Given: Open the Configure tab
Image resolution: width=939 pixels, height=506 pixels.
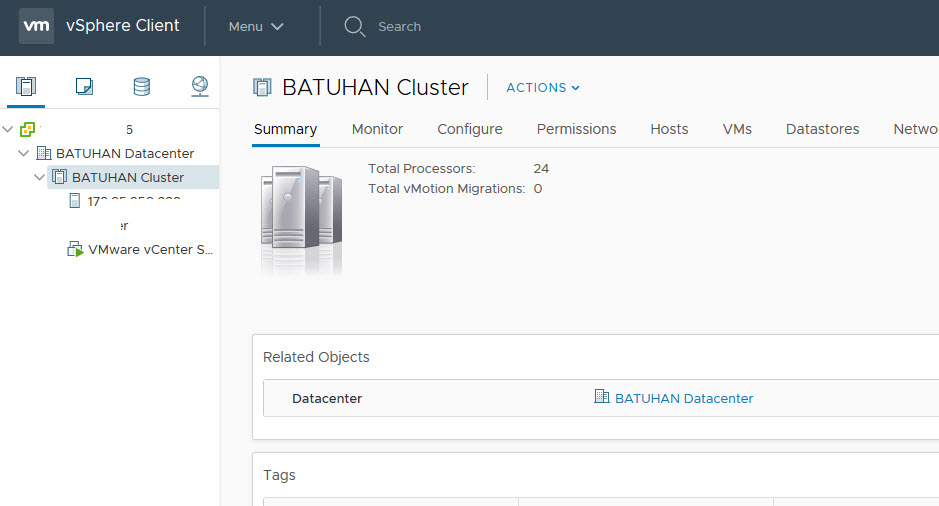Looking at the screenshot, I should tap(469, 129).
